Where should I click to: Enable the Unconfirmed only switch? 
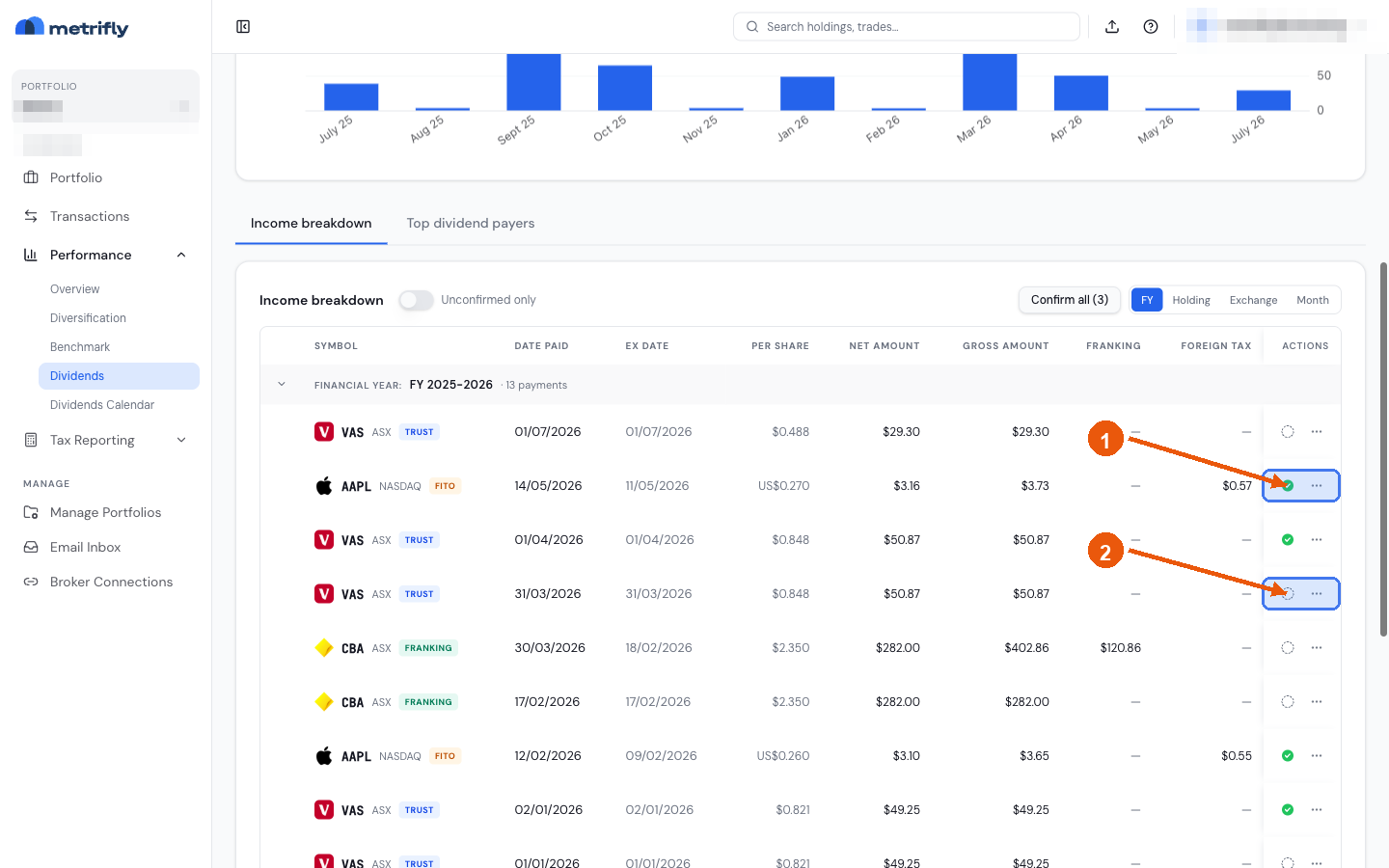coord(417,300)
